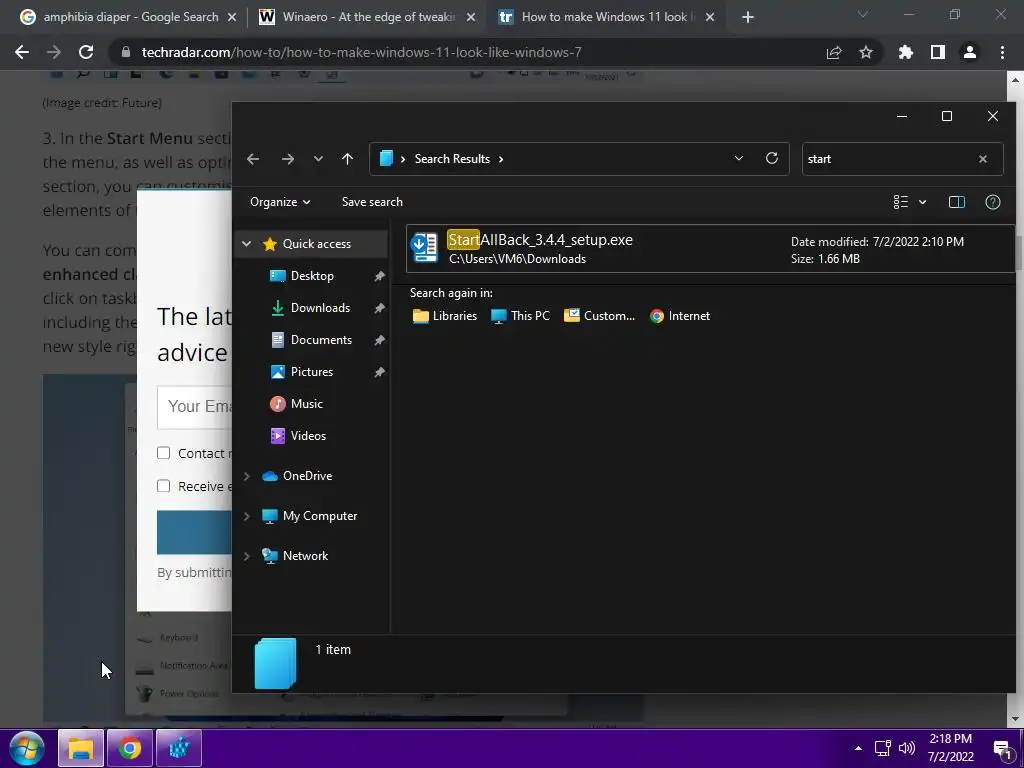This screenshot has width=1024, height=768.
Task: Open Documents in the navigation pane
Action: coord(321,340)
